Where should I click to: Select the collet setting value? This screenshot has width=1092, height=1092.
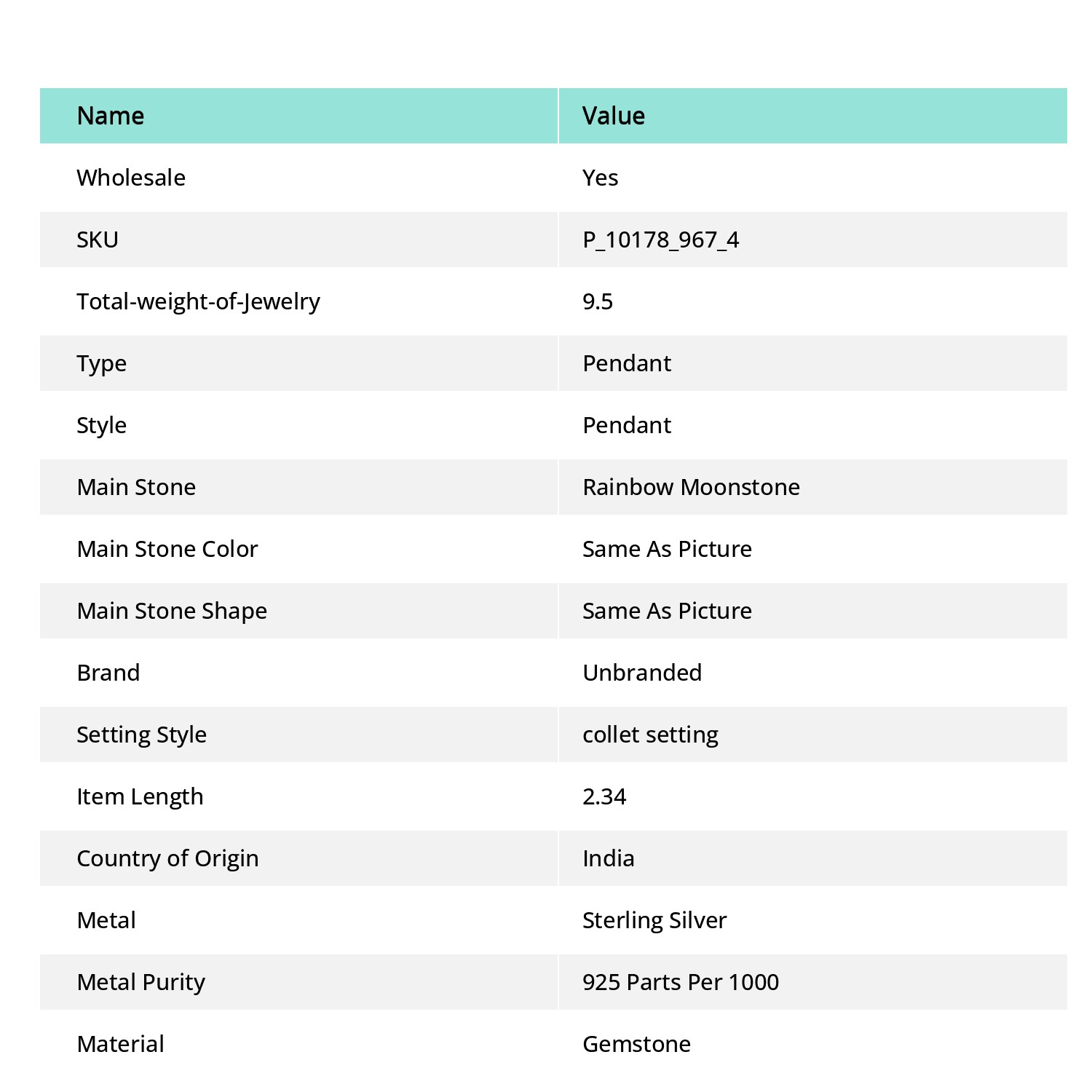[650, 735]
